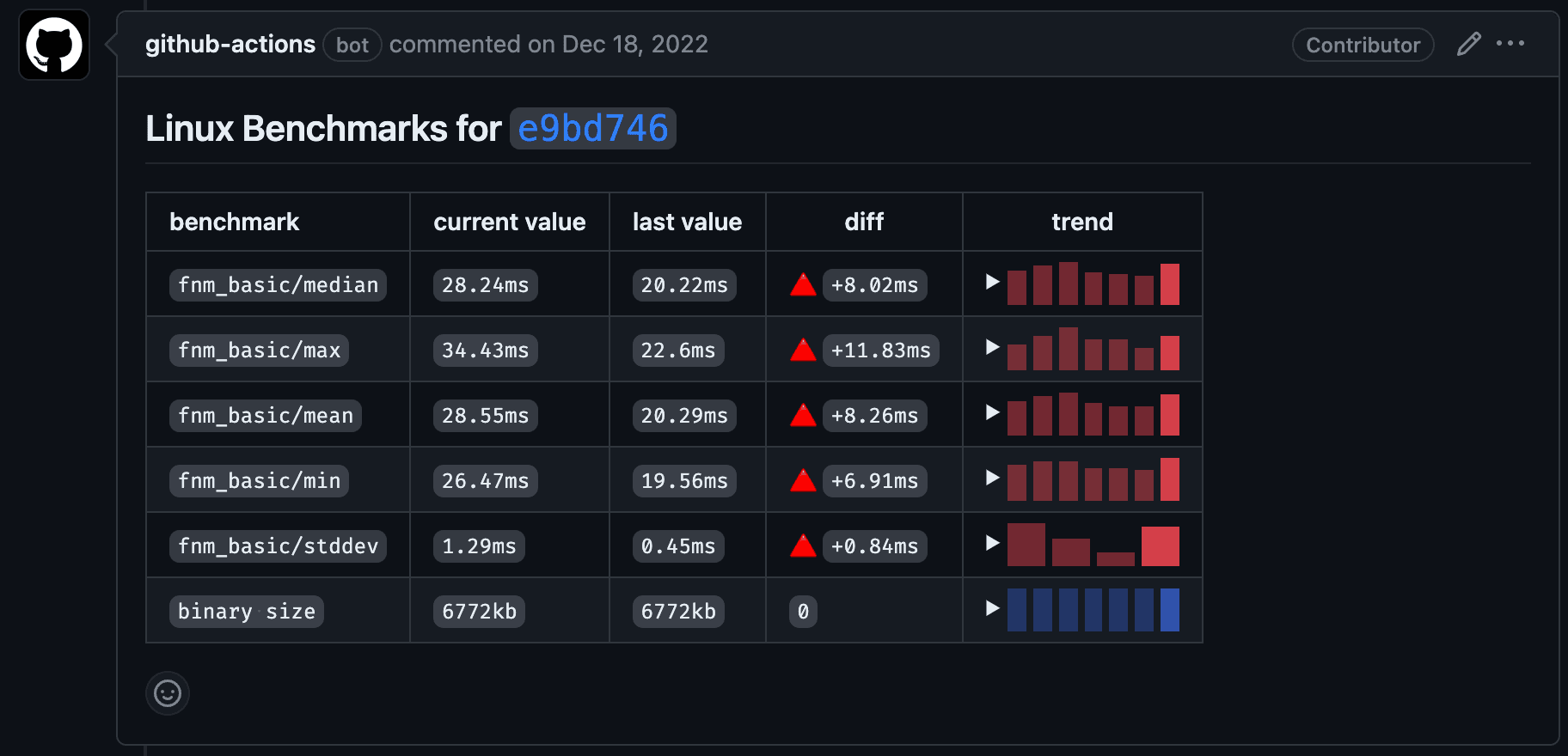The image size is (1568, 756).
Task: Click red up-triangle in fnm_basic/stddev diff
Action: point(803,546)
